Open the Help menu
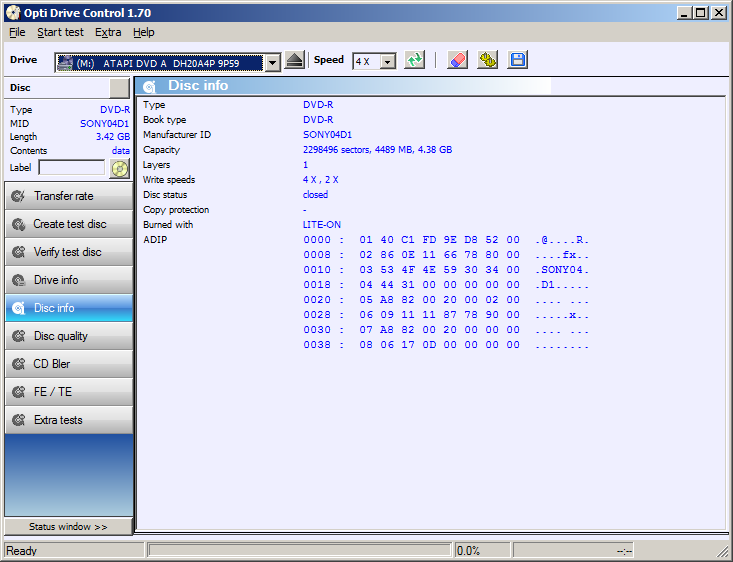The image size is (733, 562). [144, 32]
